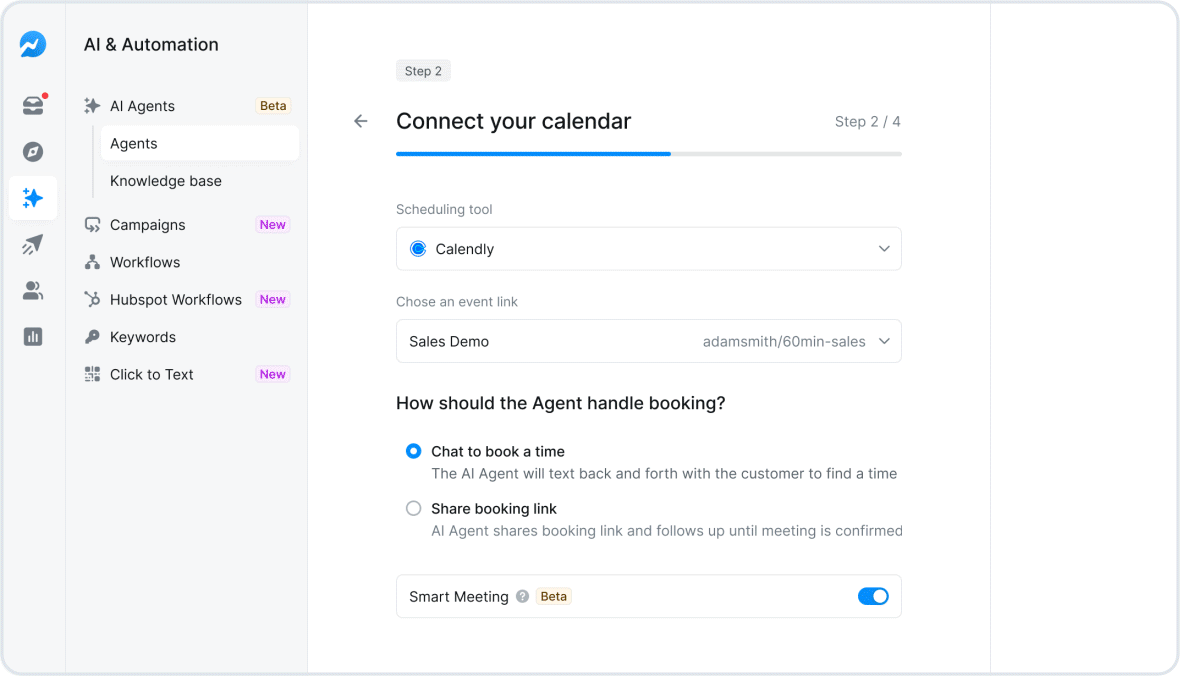Open the contacts people icon
Screen dimensions: 1180x676
[33, 290]
